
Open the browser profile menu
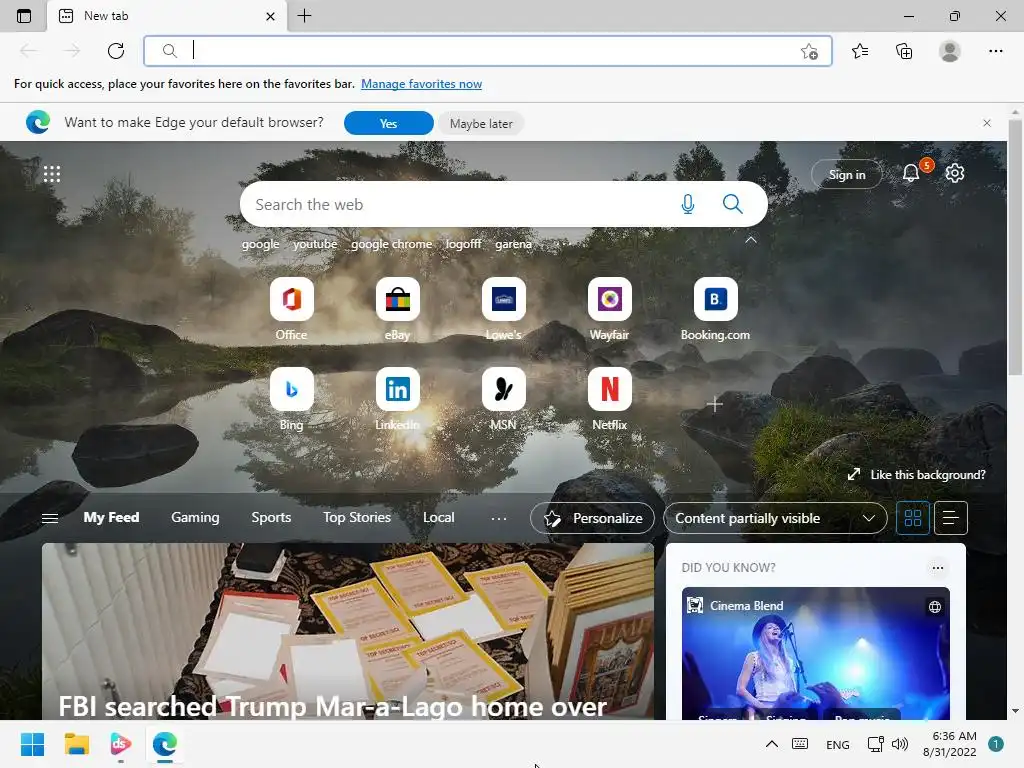[x=950, y=51]
